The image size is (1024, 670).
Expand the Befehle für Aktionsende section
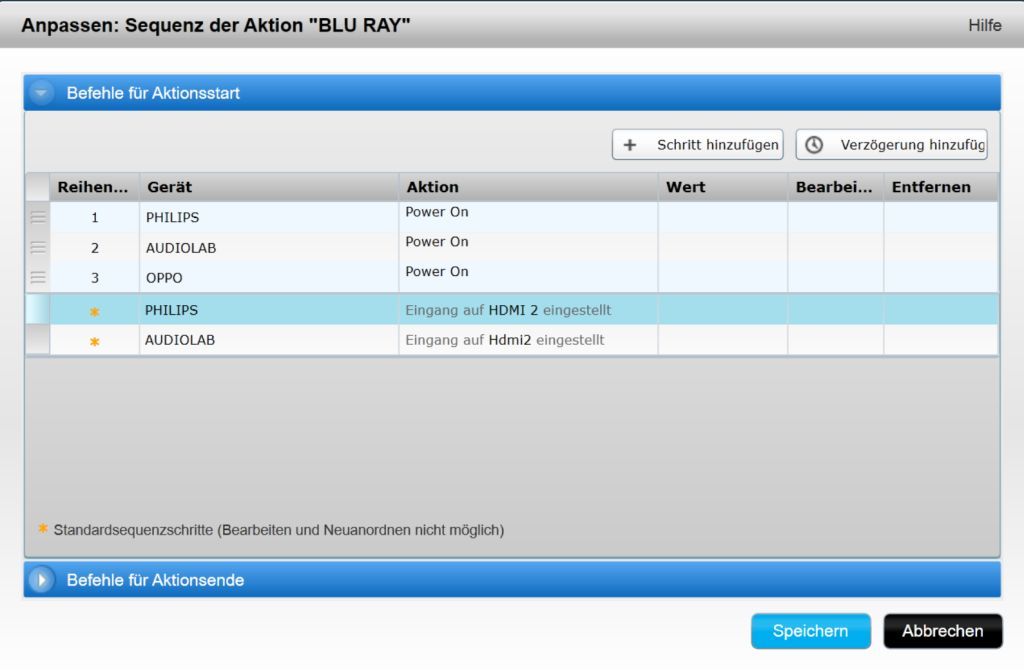(41, 580)
